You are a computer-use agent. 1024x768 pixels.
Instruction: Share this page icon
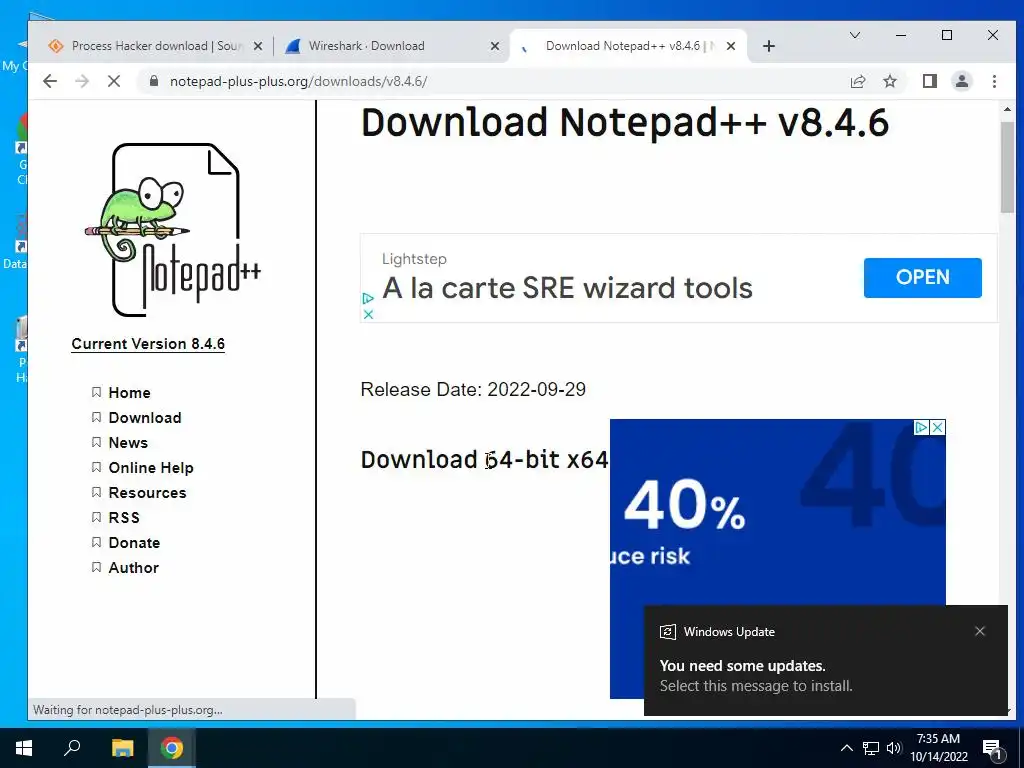pos(858,81)
